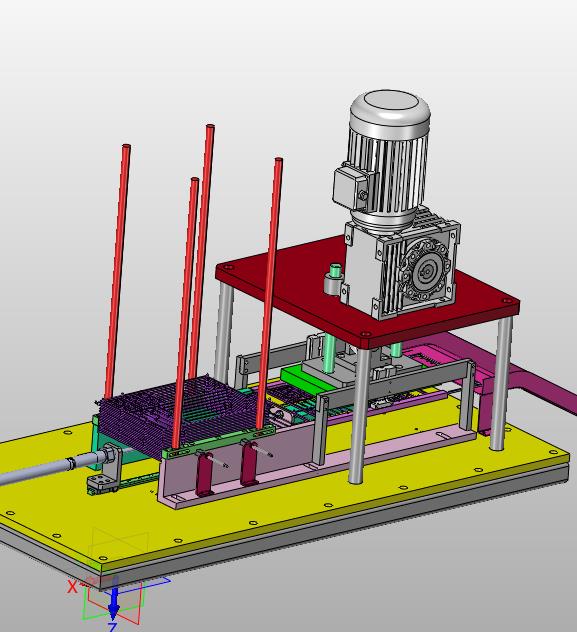Click the blue Z axis arrow of the triad
Viewport: 577px width, 632px height.
point(114,601)
